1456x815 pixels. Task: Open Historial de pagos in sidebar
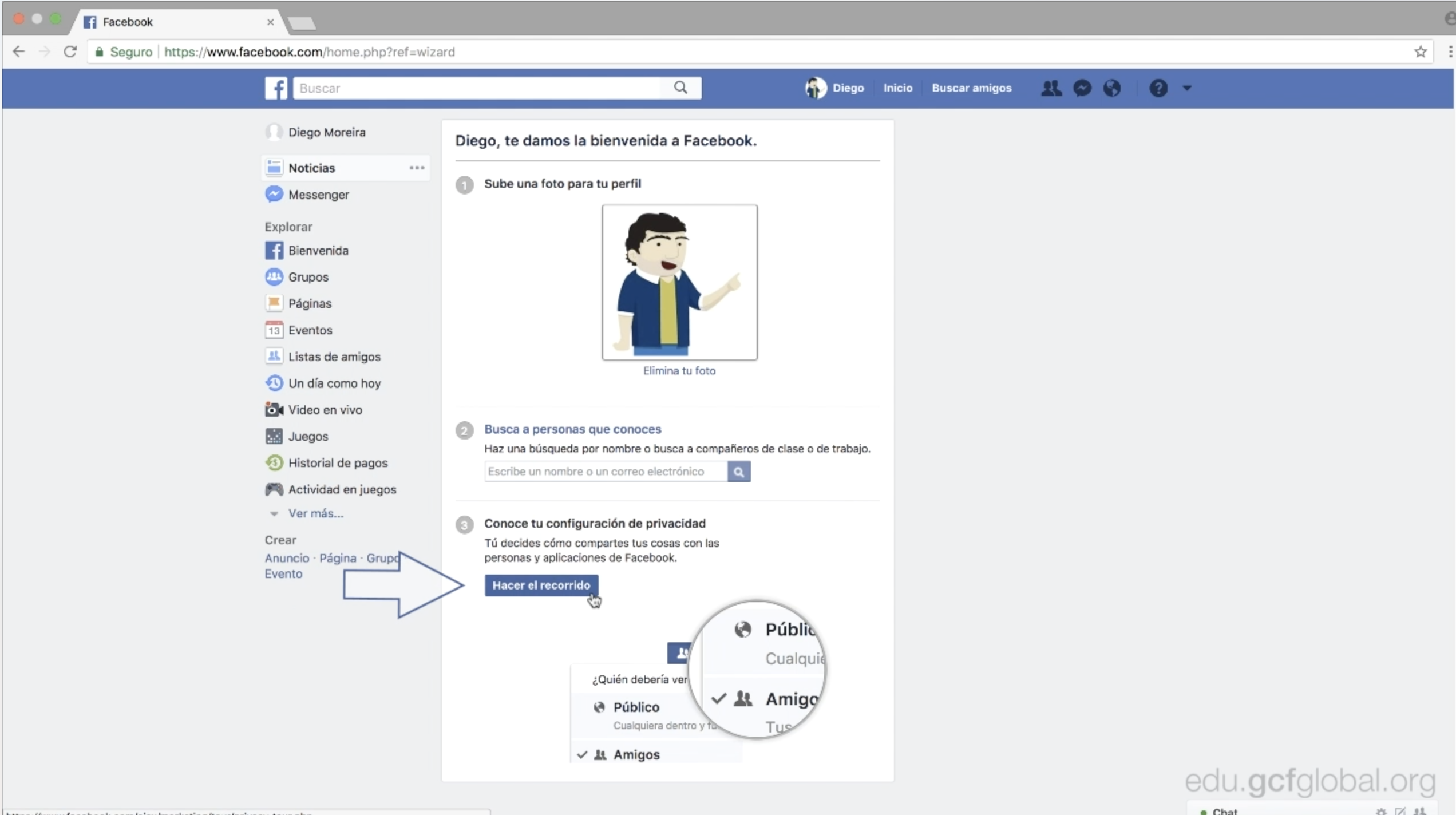(326, 463)
